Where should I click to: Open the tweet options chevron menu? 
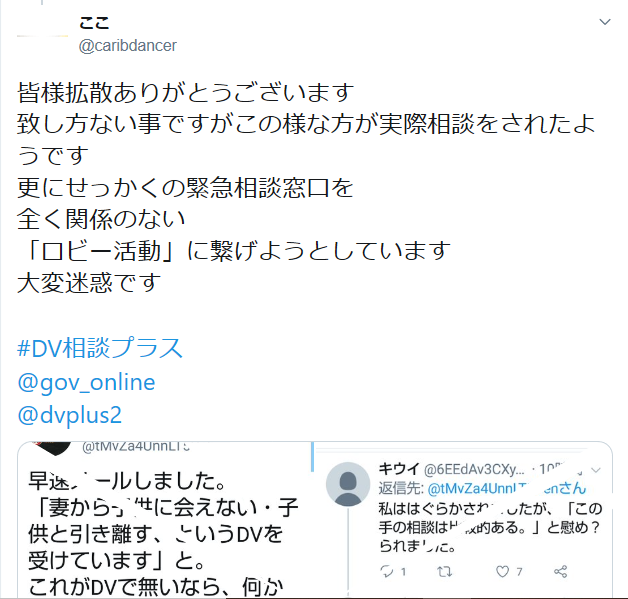[605, 22]
